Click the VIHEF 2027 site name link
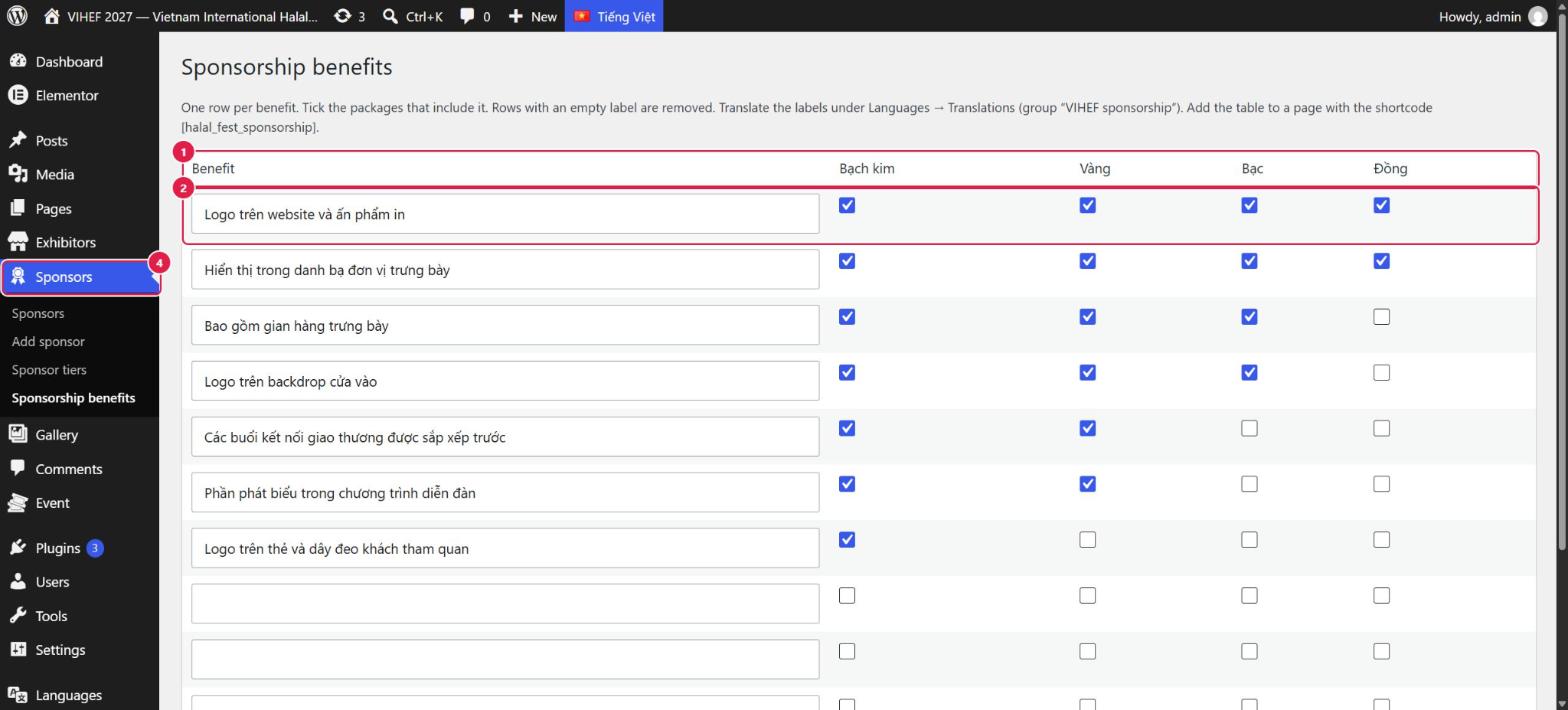Screen dimensions: 1568x710 (x=192, y=16)
